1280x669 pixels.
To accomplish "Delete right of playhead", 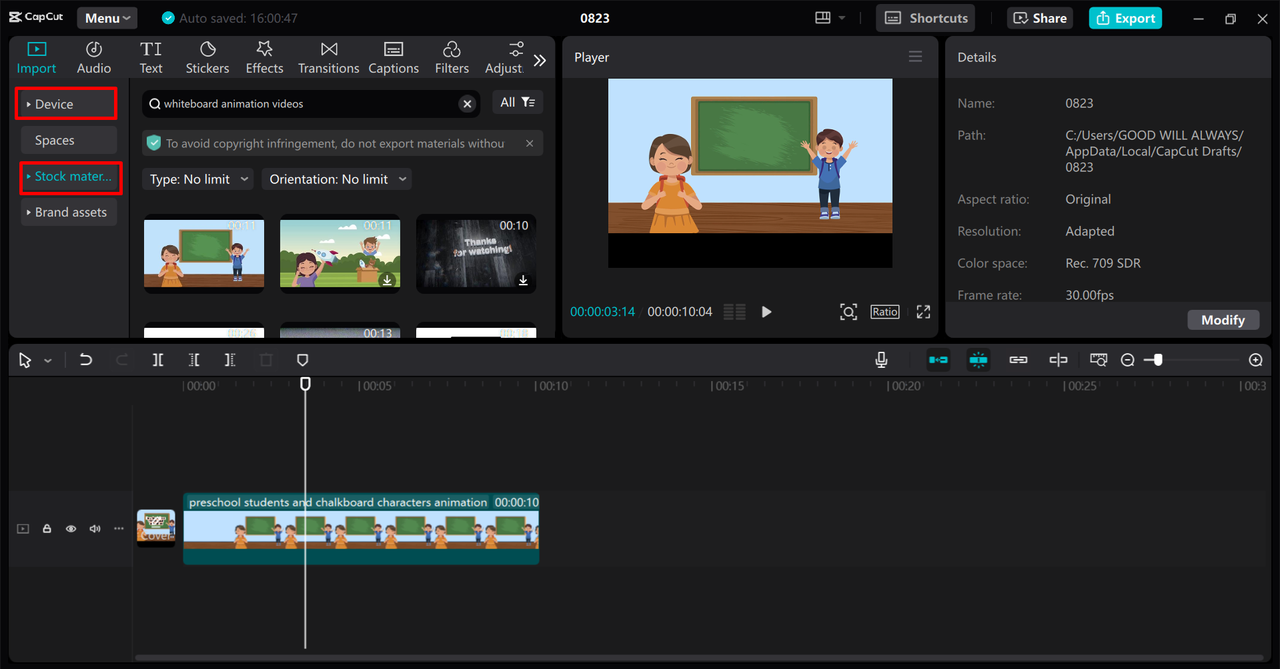I will [x=230, y=360].
